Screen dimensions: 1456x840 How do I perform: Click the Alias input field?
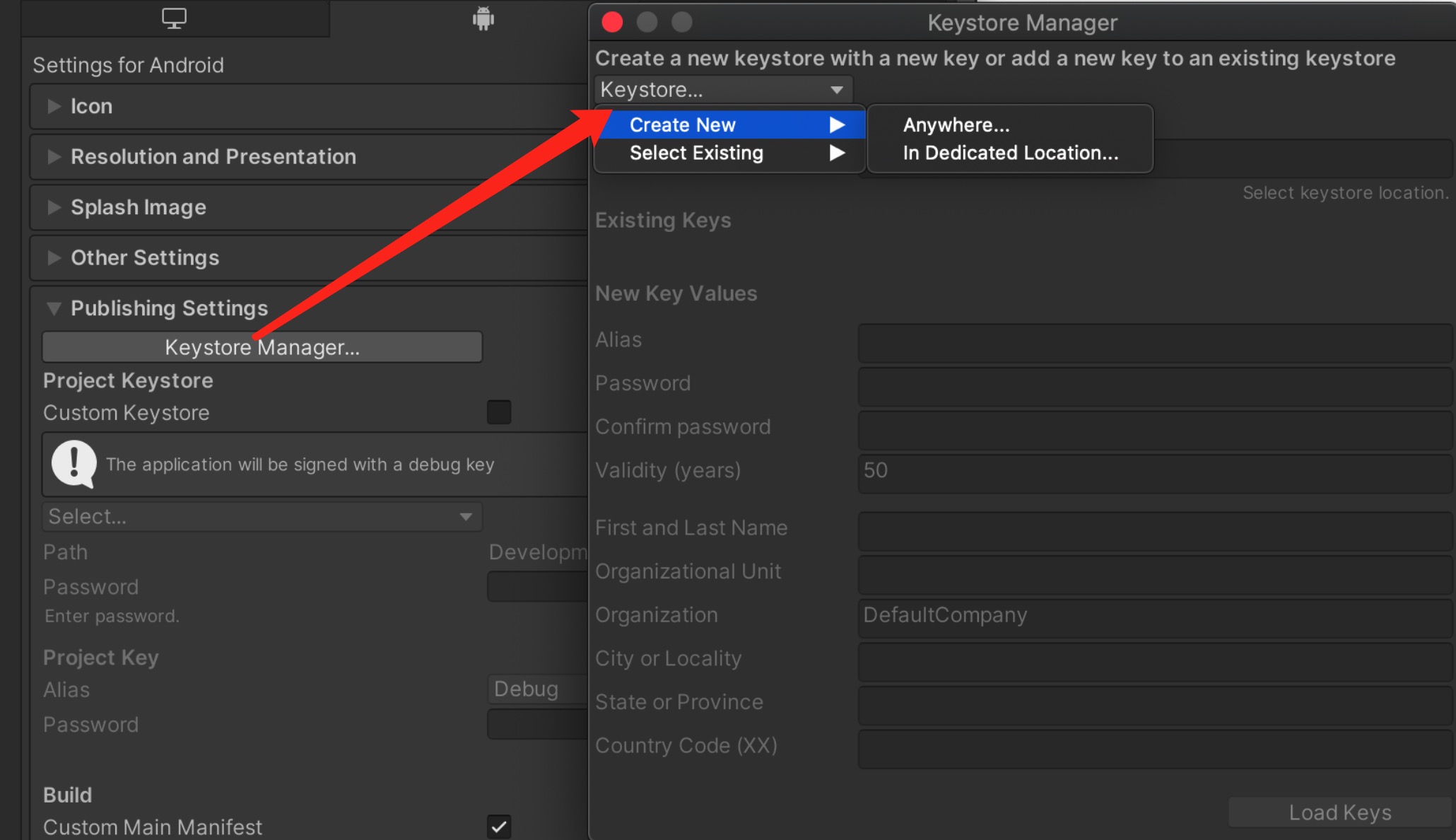1150,337
